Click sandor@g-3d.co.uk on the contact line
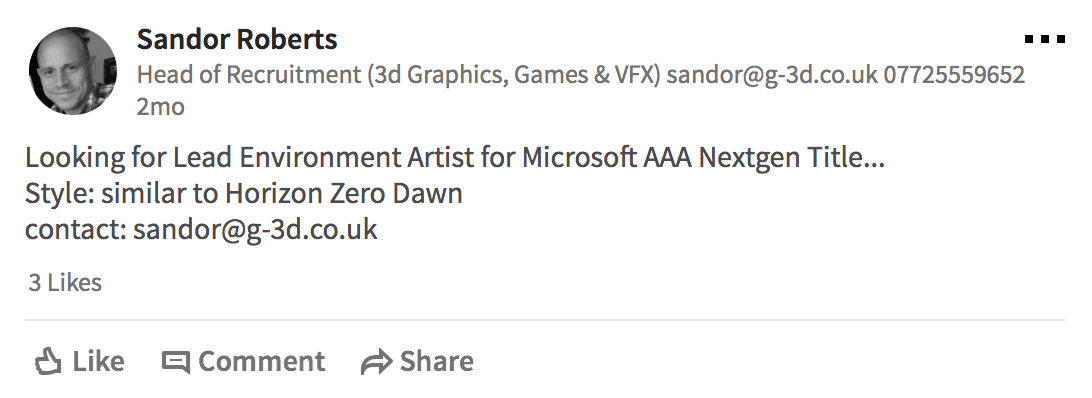Image resolution: width=1092 pixels, height=398 pixels. pyautogui.click(x=255, y=229)
